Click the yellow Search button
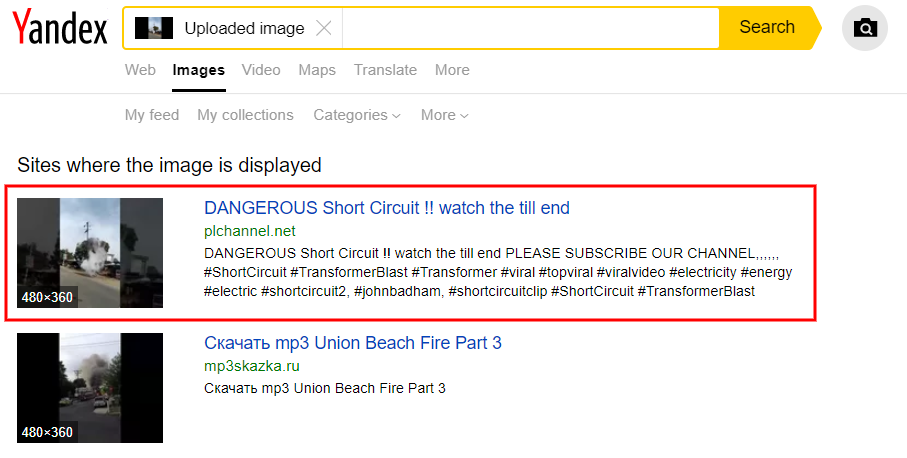Screen dimensions: 907x458 [769, 27]
